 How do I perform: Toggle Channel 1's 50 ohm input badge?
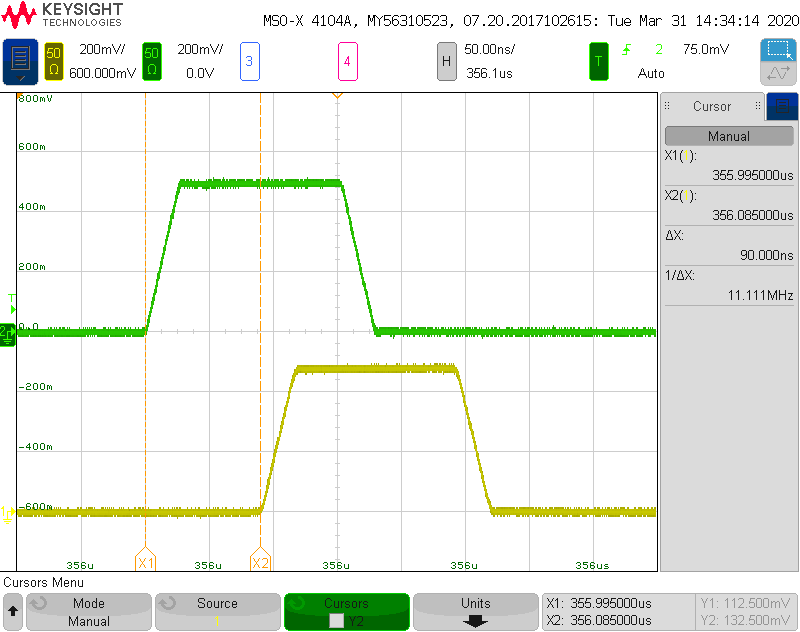tap(53, 60)
